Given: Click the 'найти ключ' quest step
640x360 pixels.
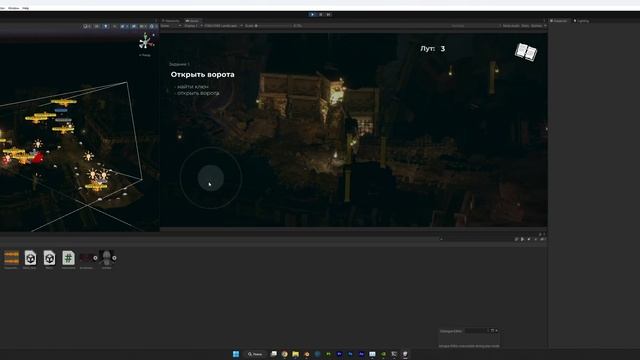Looking at the screenshot, I should pos(193,87).
